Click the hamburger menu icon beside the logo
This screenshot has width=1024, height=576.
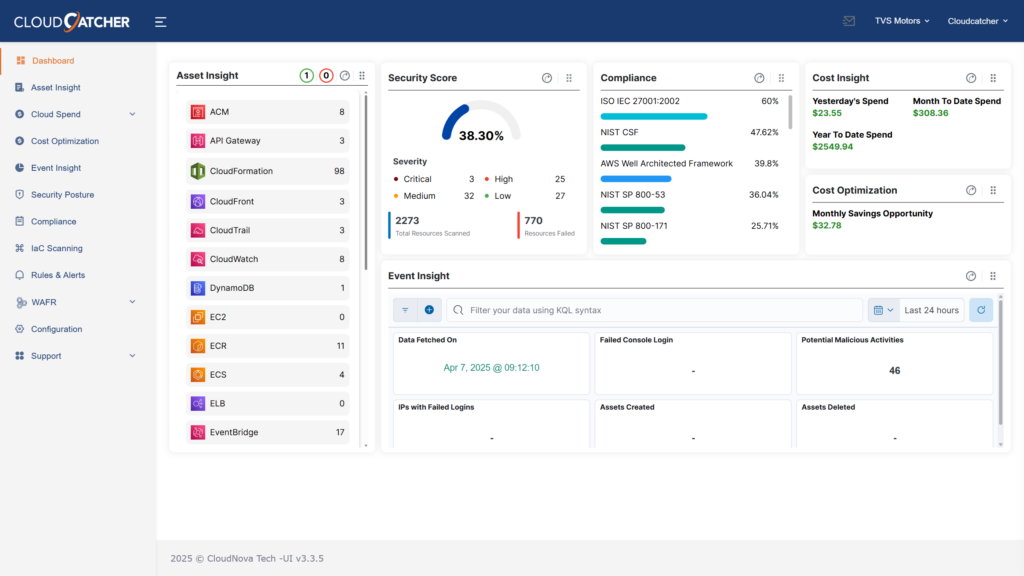pyautogui.click(x=160, y=21)
